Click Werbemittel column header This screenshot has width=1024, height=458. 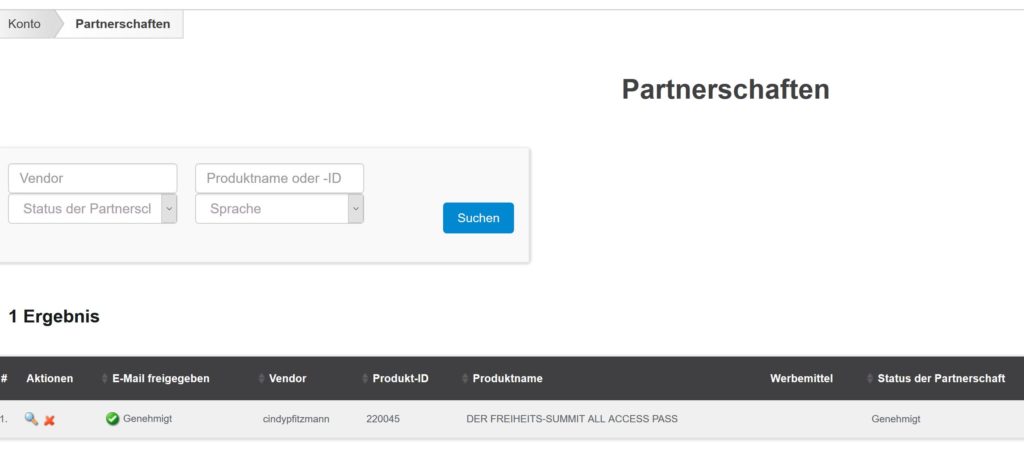pos(801,378)
